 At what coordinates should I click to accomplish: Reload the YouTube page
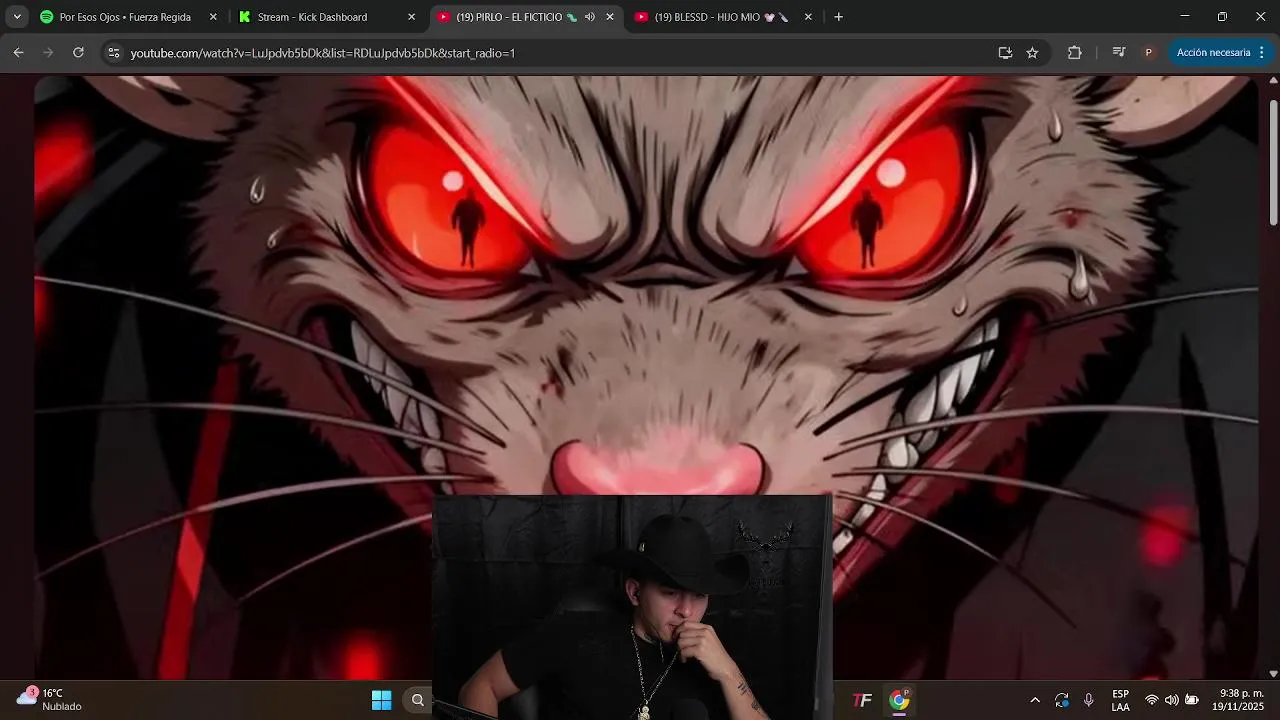click(78, 53)
